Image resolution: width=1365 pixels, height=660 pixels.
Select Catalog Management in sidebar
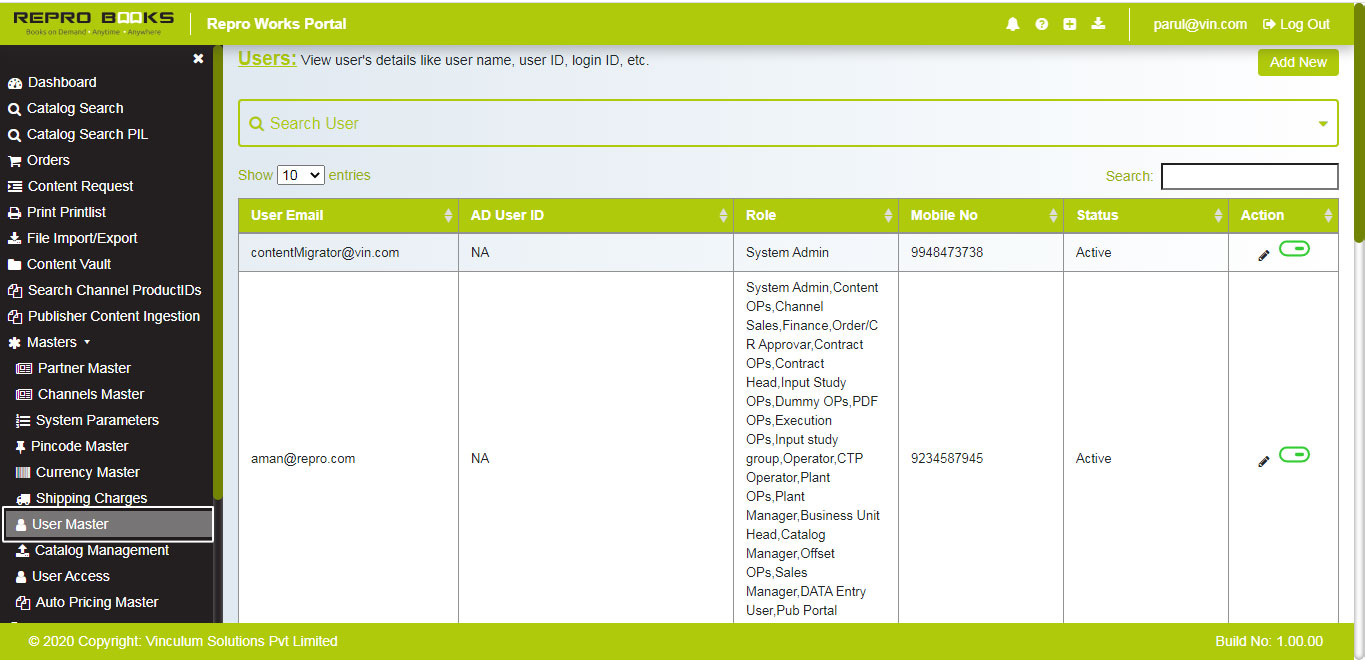pyautogui.click(x=102, y=550)
